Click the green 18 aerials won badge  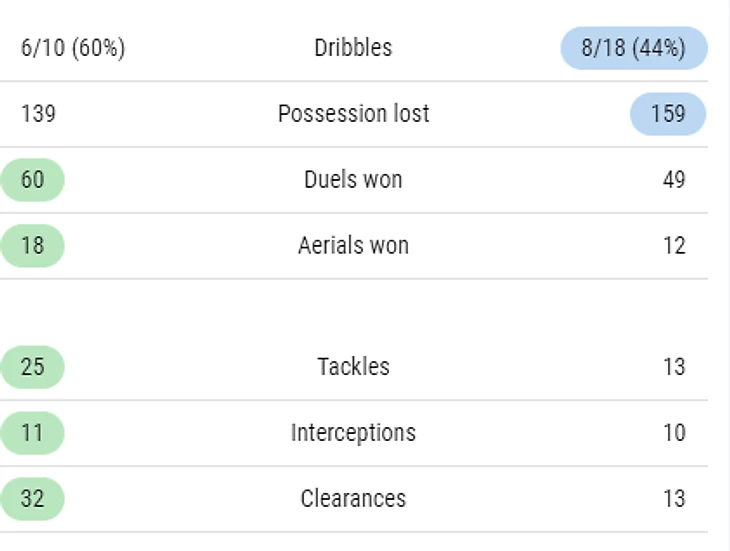coord(33,246)
